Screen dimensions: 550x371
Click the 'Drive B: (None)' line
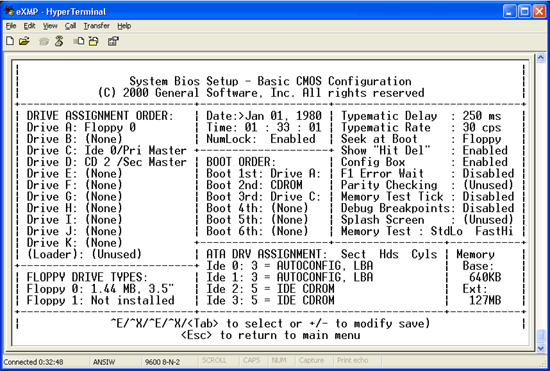[x=74, y=139]
